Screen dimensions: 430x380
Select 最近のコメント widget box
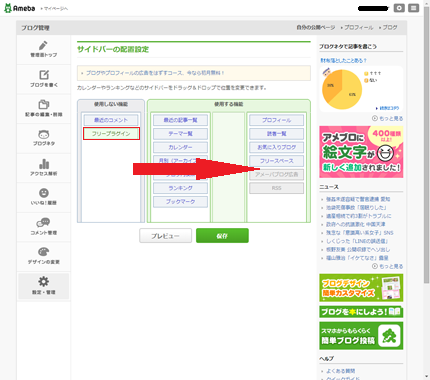pos(111,120)
